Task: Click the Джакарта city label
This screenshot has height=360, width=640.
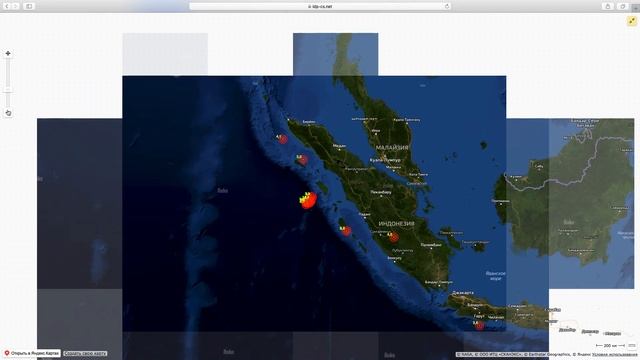Action: click(x=463, y=293)
